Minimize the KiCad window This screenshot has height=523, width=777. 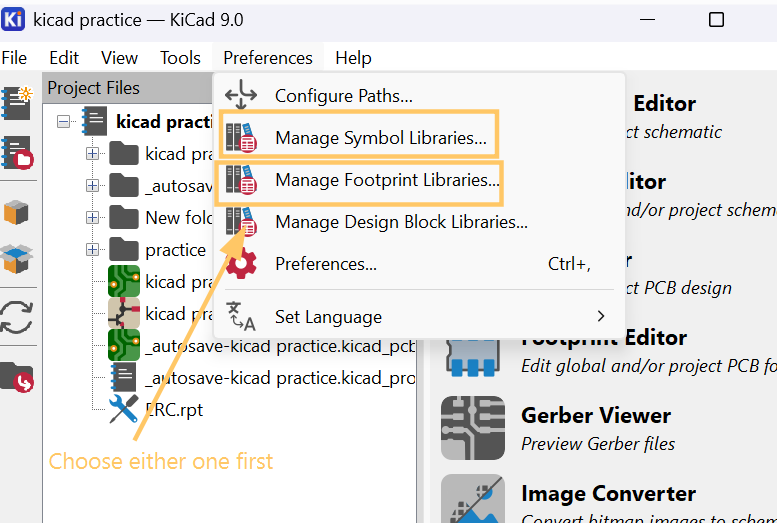click(647, 20)
